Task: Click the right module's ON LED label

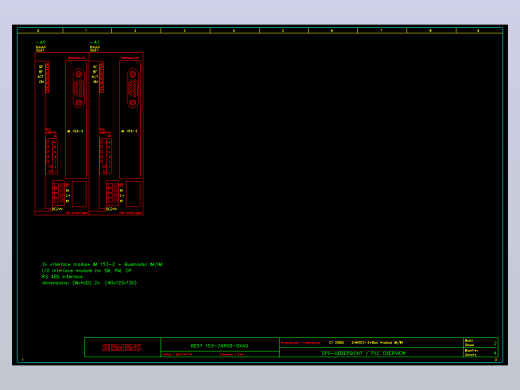Action: point(95,82)
